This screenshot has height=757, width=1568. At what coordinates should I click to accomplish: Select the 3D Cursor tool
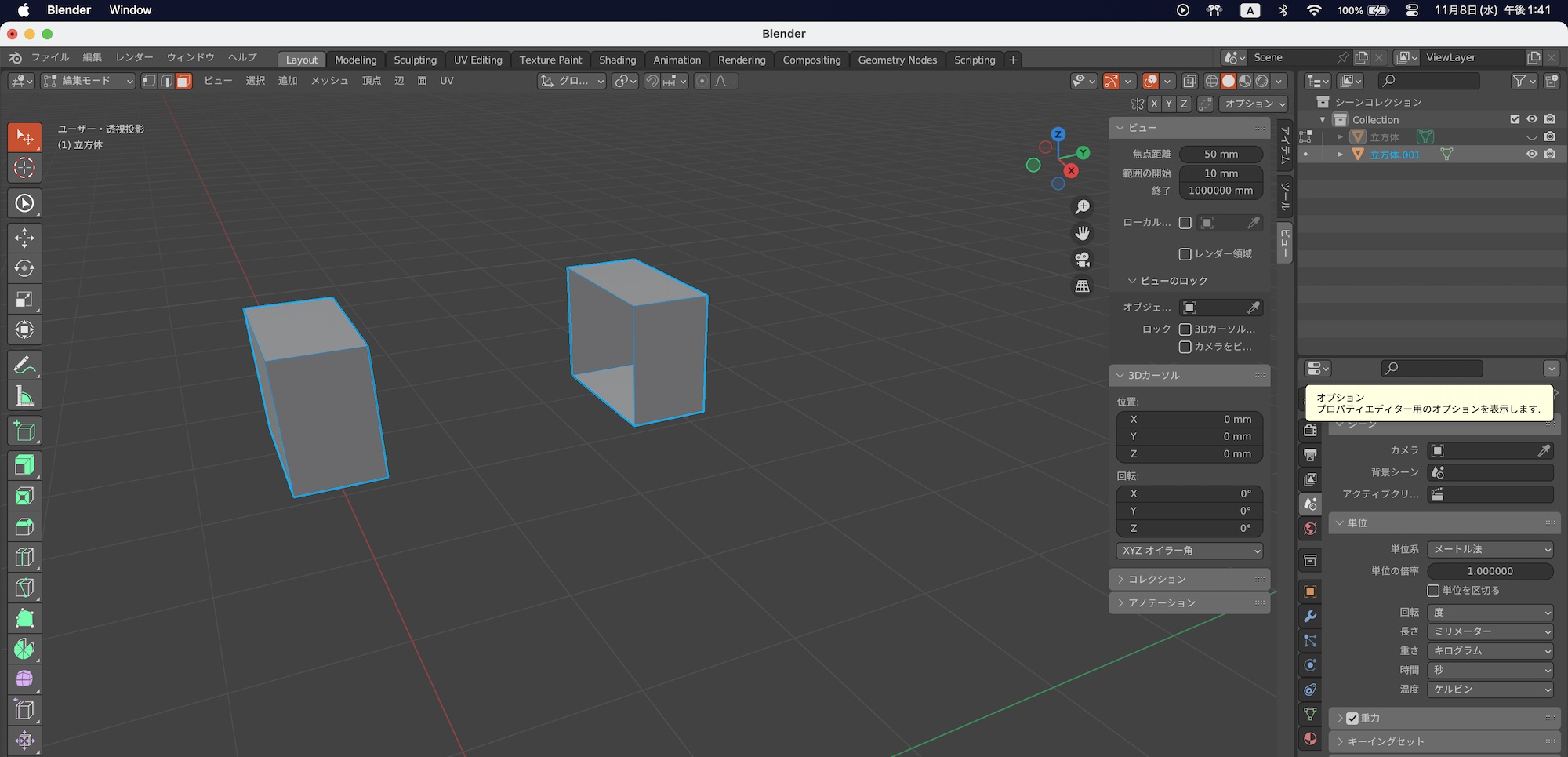[24, 168]
